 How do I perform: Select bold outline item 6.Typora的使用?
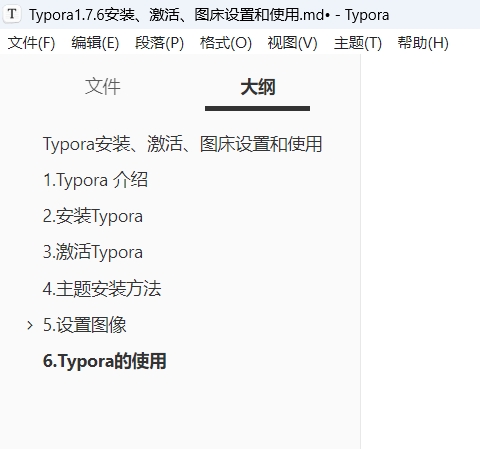(104, 361)
